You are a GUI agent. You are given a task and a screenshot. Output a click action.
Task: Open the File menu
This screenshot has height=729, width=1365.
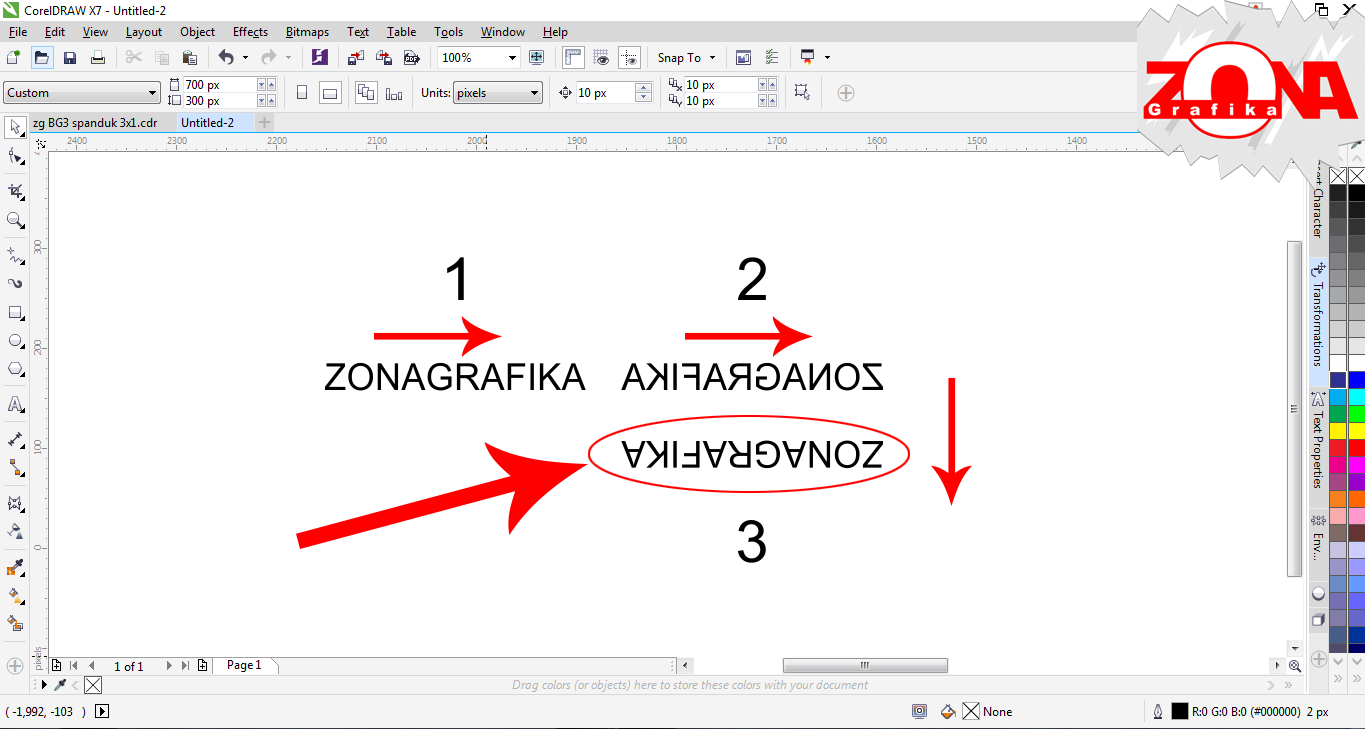(17, 32)
